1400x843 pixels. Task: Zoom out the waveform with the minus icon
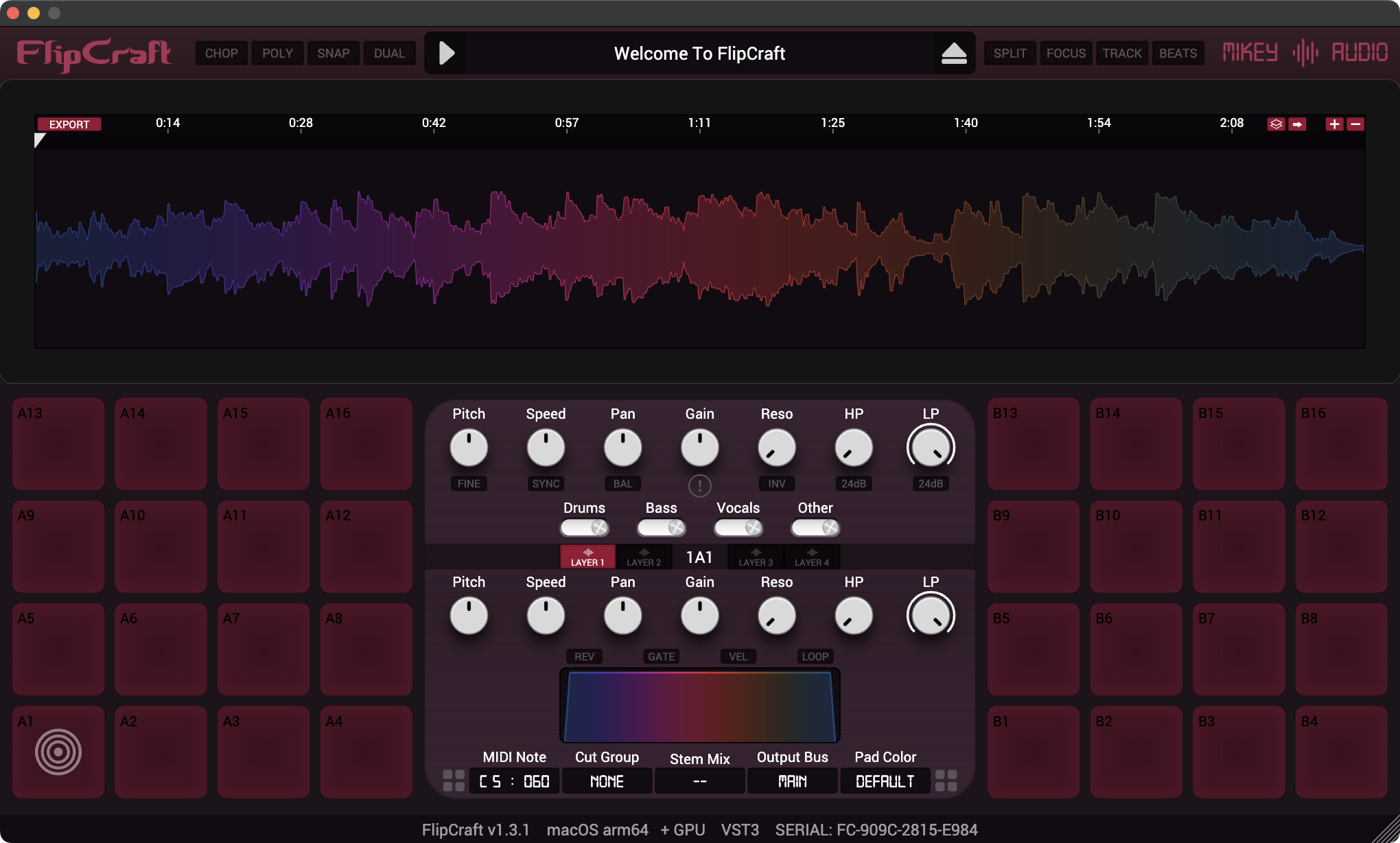(1355, 124)
